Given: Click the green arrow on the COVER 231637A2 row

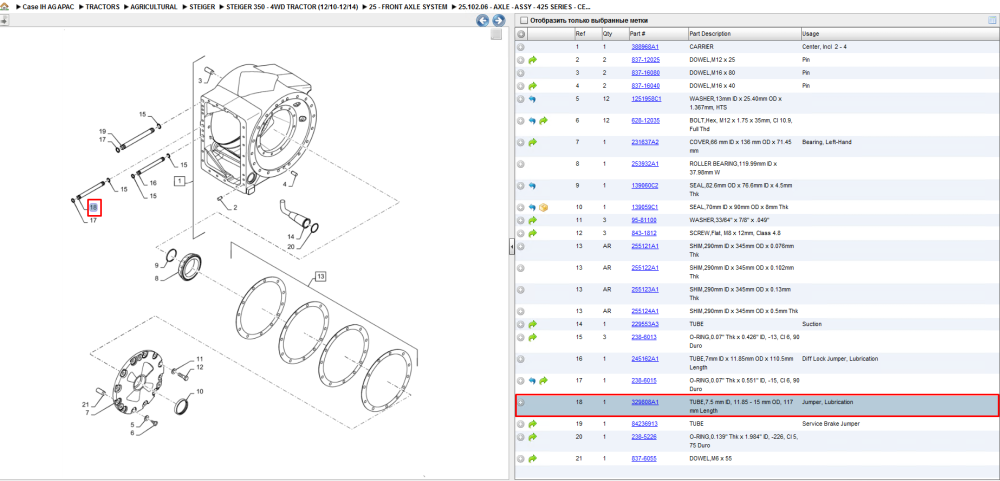Looking at the screenshot, I should point(533,142).
